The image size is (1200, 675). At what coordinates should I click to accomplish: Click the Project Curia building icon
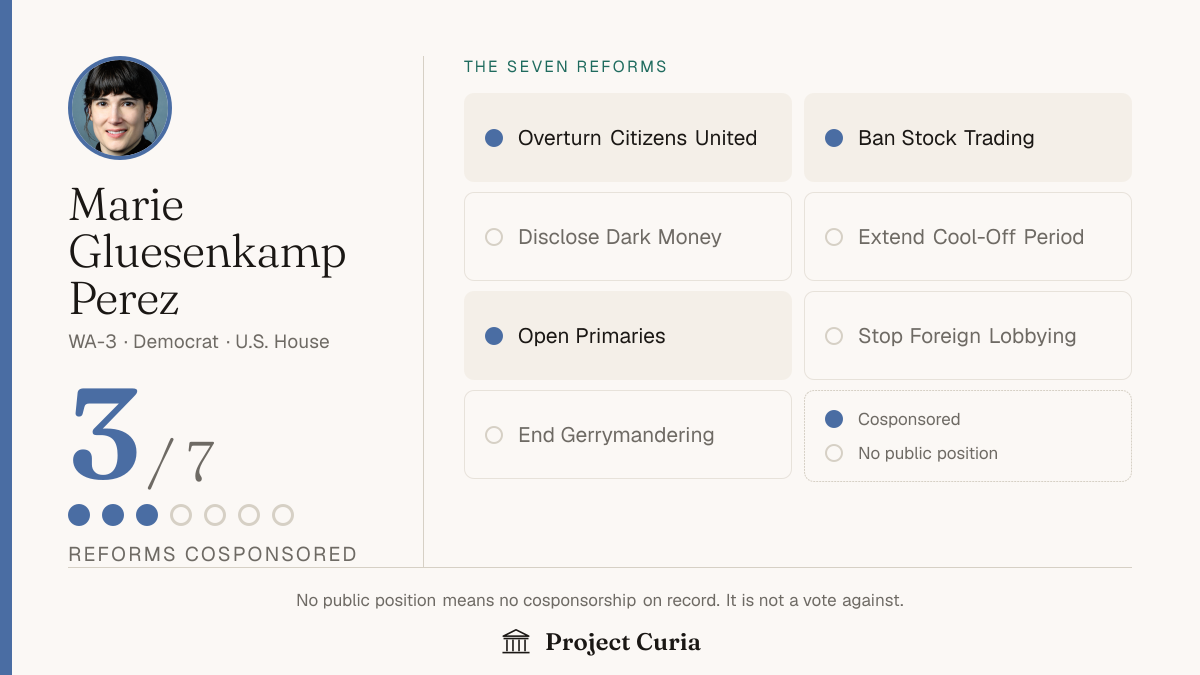[x=516, y=642]
